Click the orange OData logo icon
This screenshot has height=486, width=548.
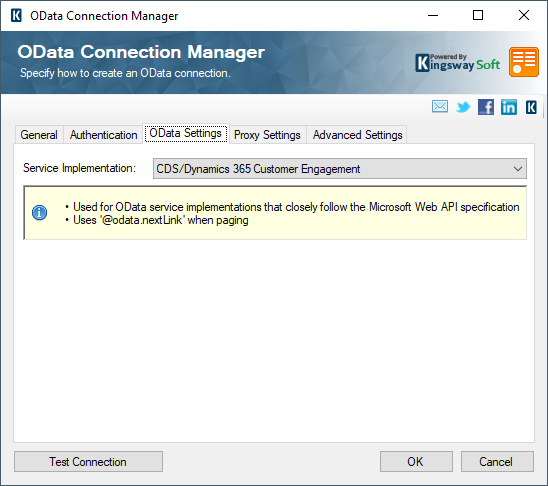pyautogui.click(x=524, y=62)
